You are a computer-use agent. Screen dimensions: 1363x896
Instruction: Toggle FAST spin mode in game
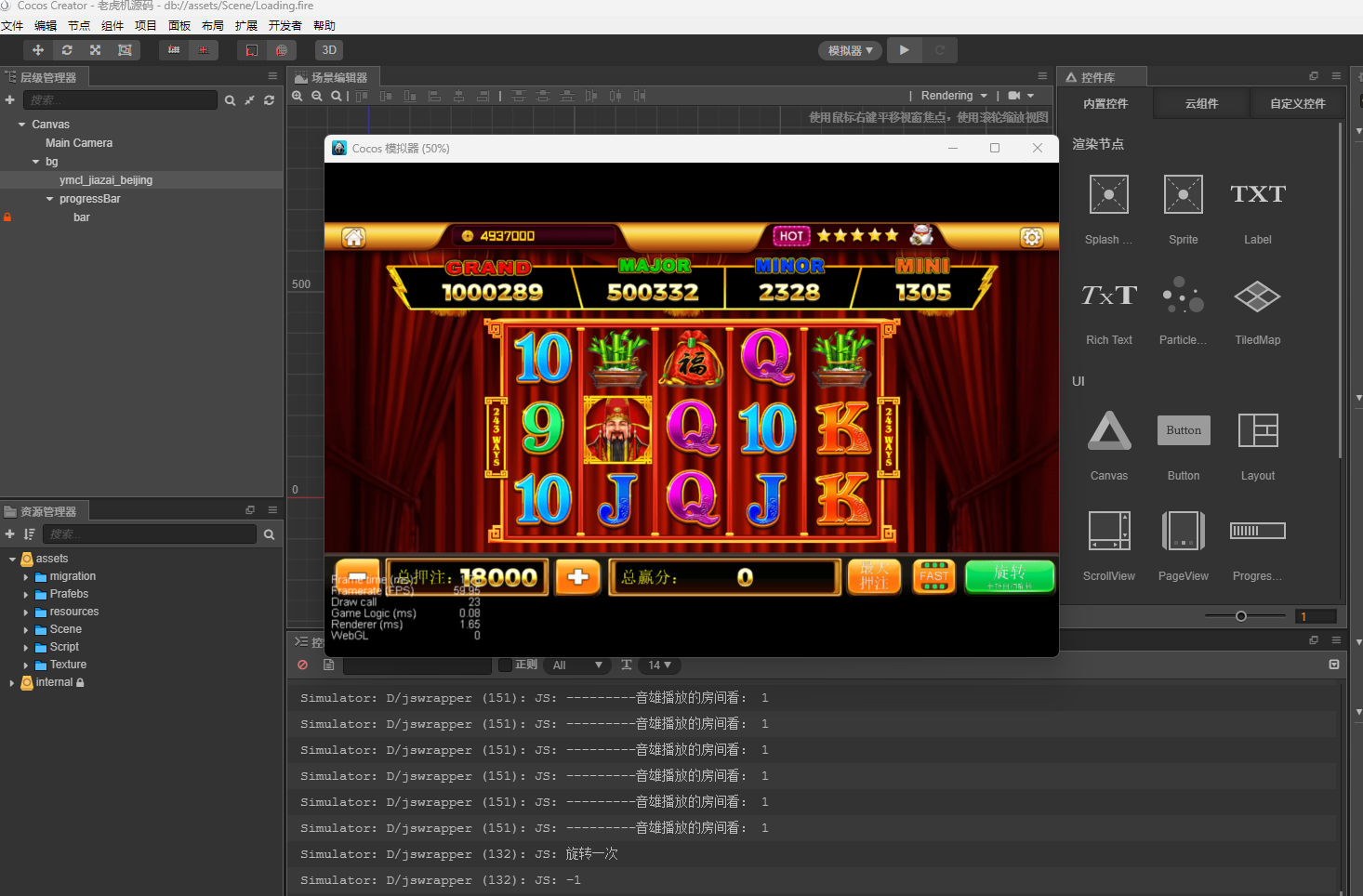click(933, 576)
